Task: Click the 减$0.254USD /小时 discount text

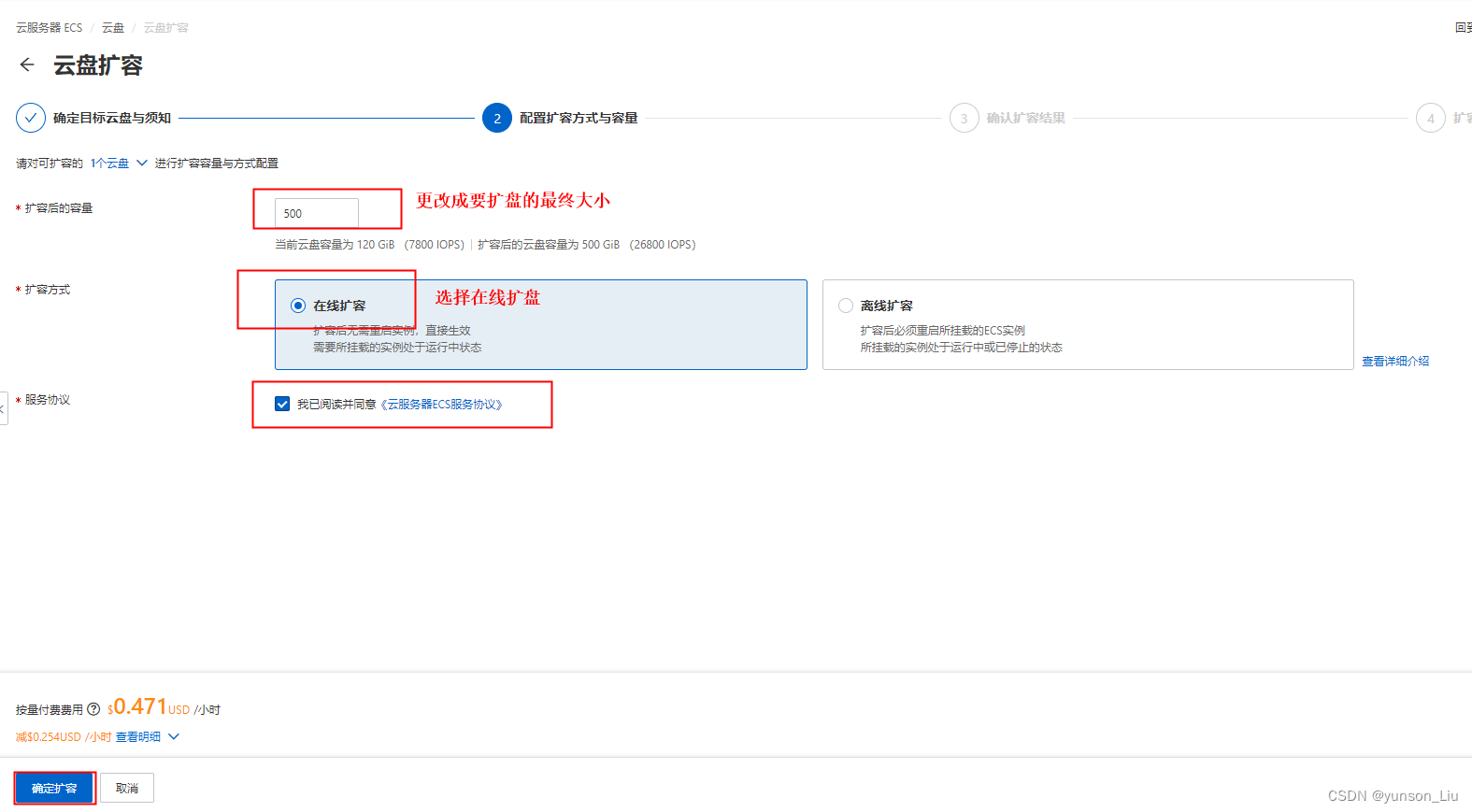Action: point(64,737)
